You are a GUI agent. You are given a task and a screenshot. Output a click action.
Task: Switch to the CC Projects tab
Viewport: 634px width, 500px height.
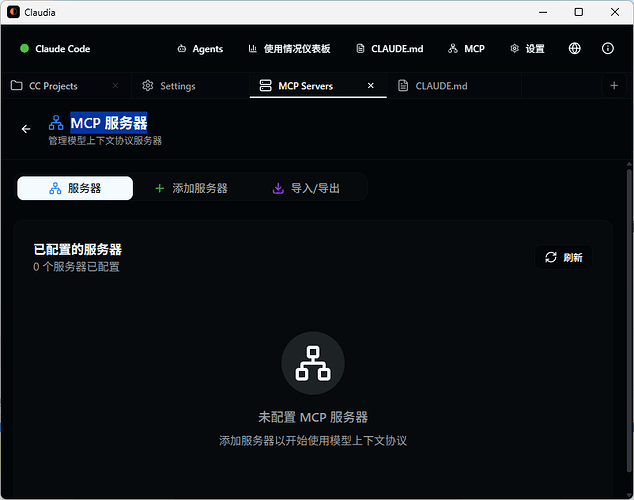[x=65, y=86]
